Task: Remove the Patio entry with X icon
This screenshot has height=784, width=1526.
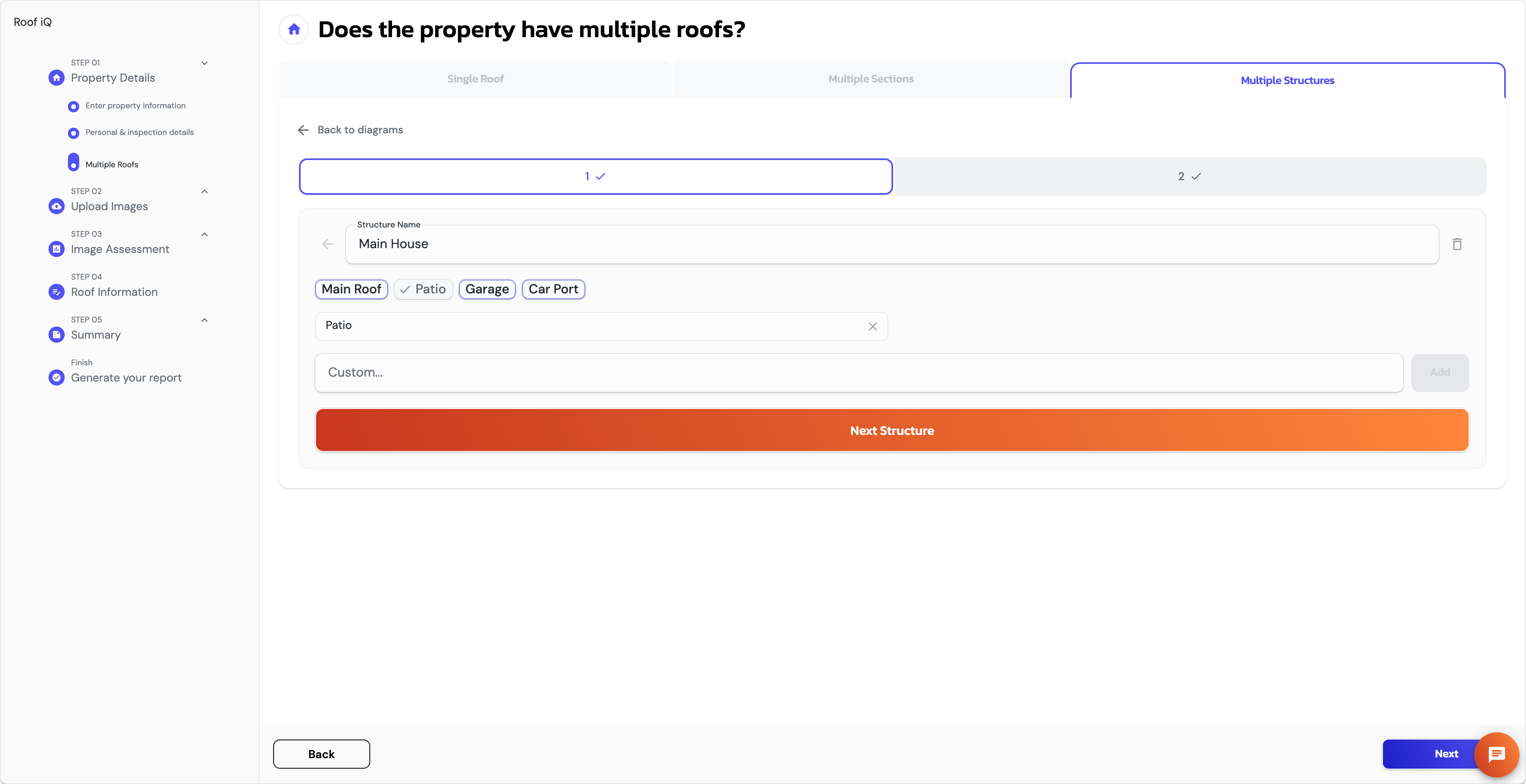Action: 873,327
